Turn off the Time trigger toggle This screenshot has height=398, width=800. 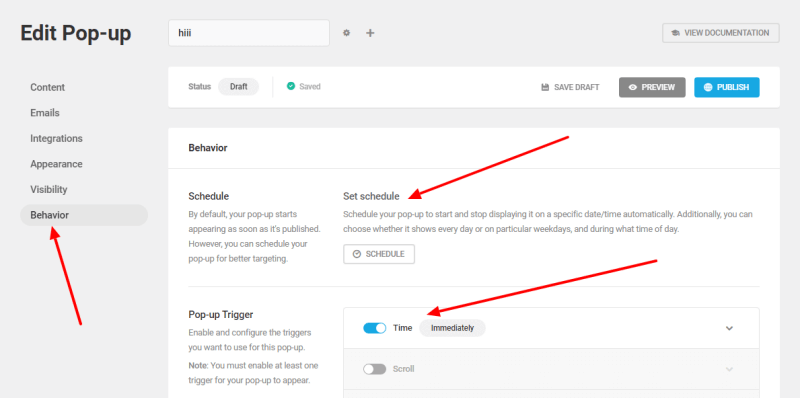point(374,328)
